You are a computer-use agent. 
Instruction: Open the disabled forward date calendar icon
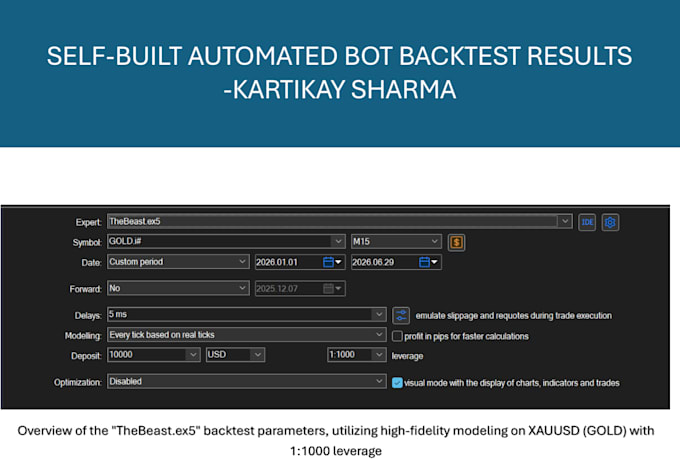click(x=333, y=289)
